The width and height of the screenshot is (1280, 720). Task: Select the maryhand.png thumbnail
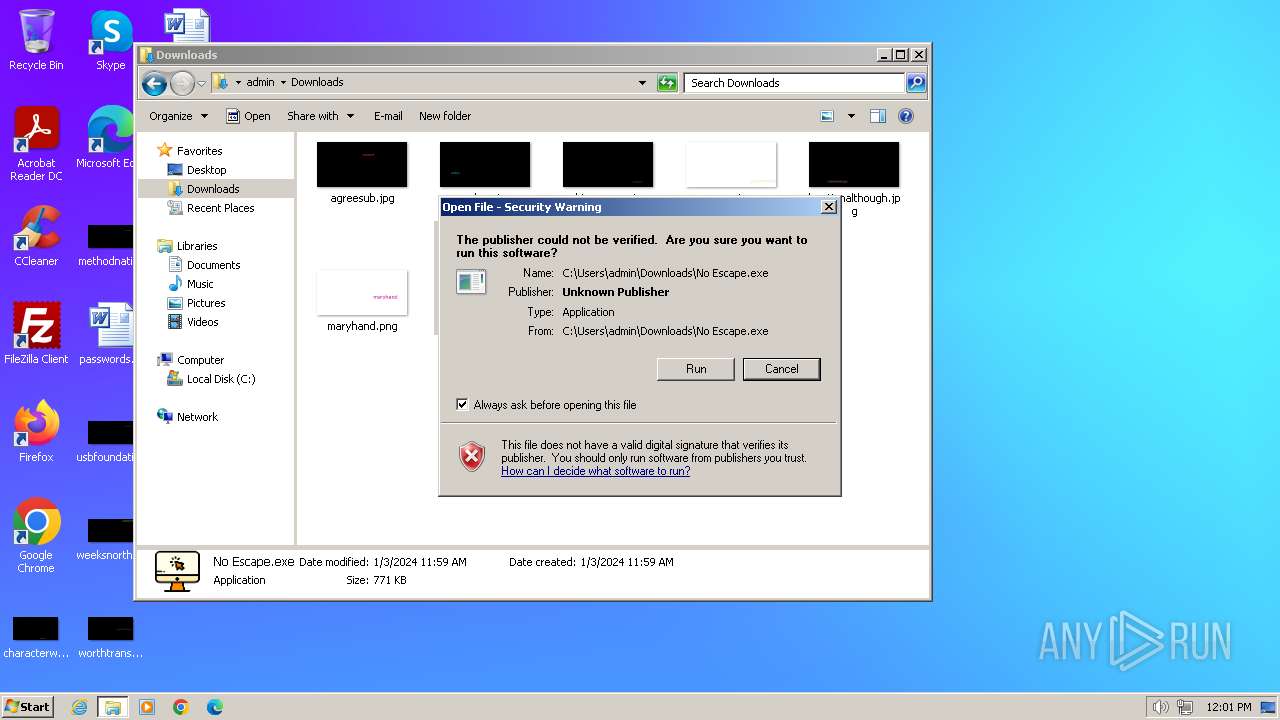pyautogui.click(x=362, y=292)
